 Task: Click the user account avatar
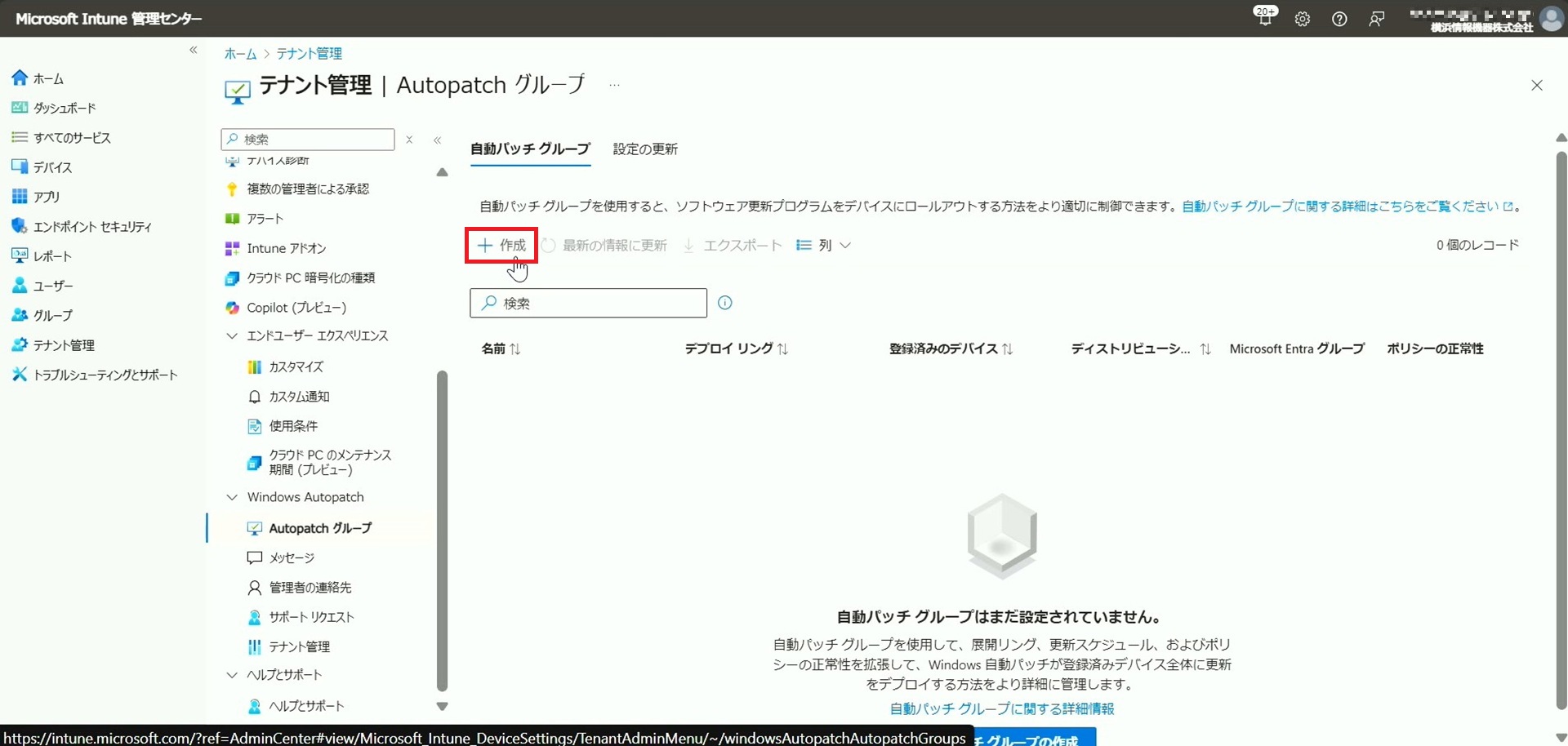1551,18
